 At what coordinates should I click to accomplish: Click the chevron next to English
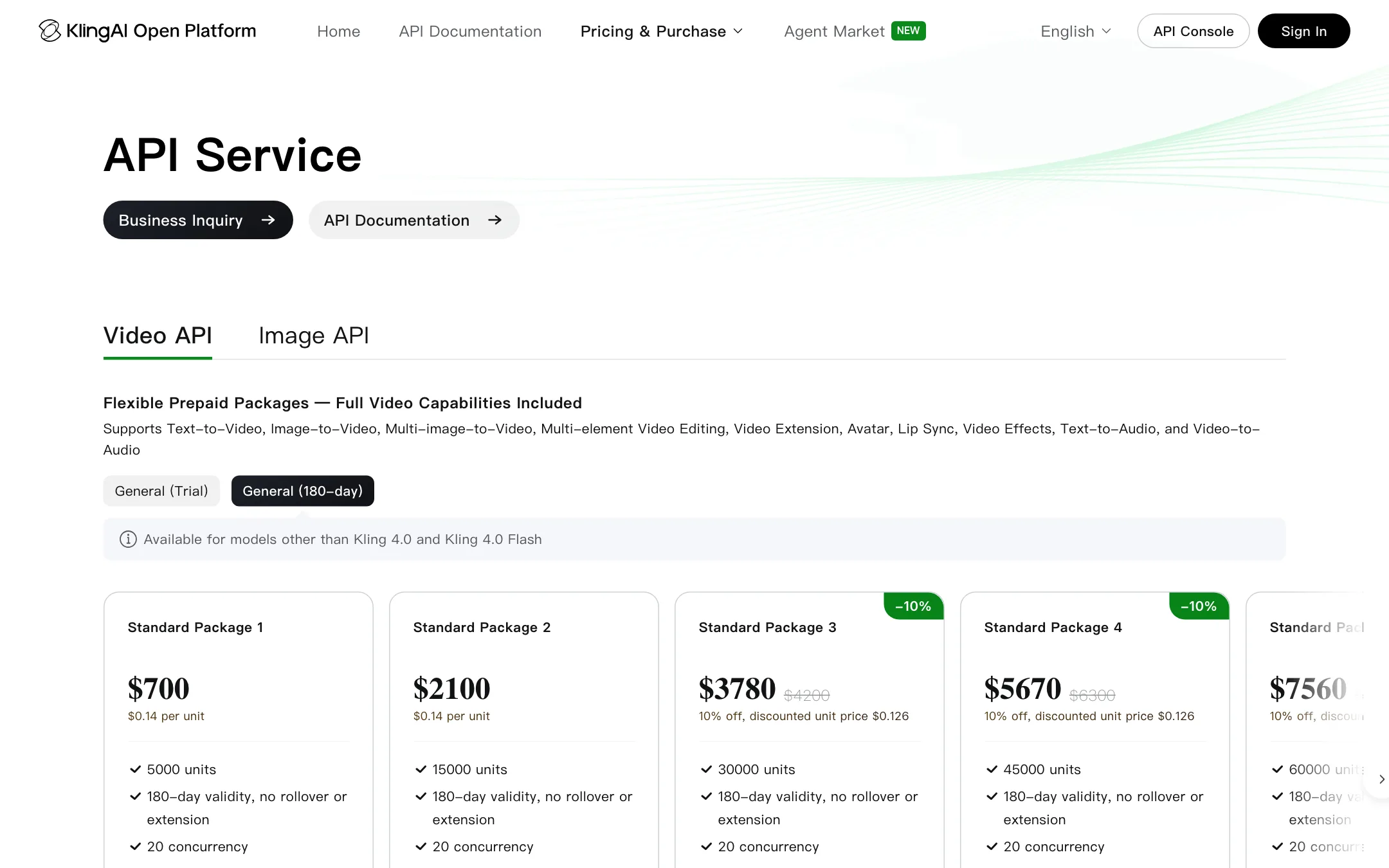[1106, 32]
